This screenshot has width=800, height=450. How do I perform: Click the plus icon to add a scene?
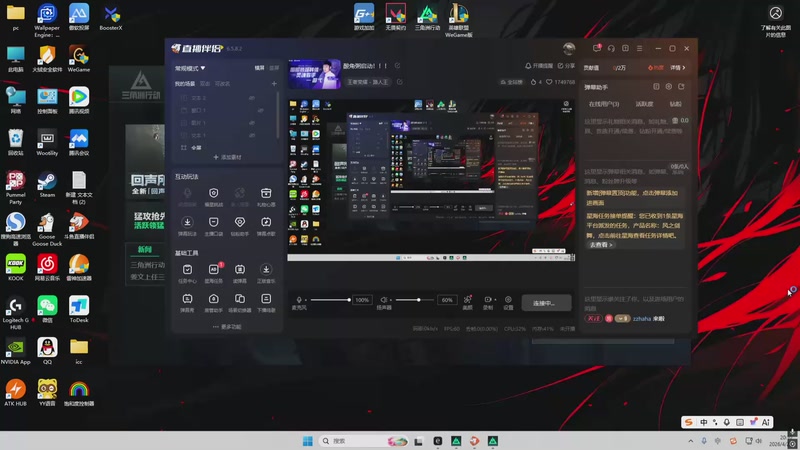tap(274, 83)
